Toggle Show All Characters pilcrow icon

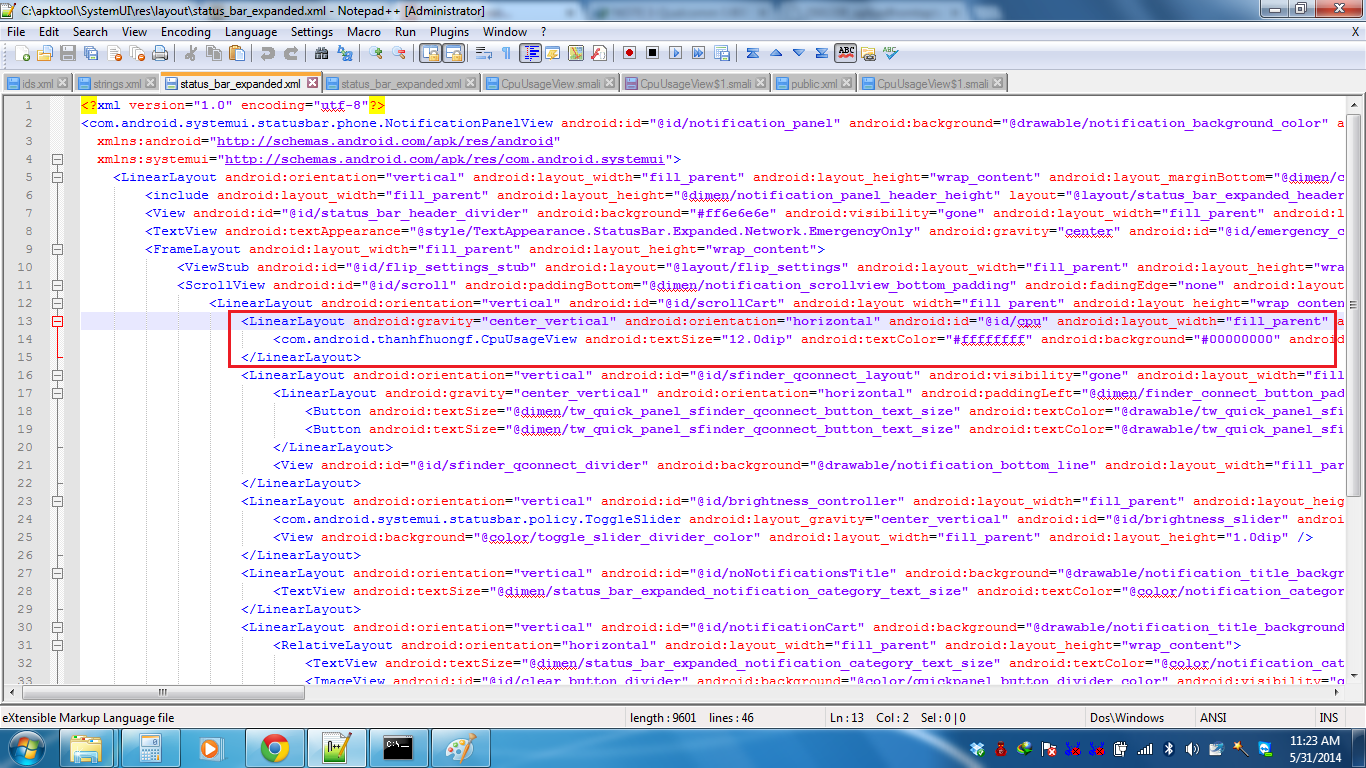pos(507,53)
